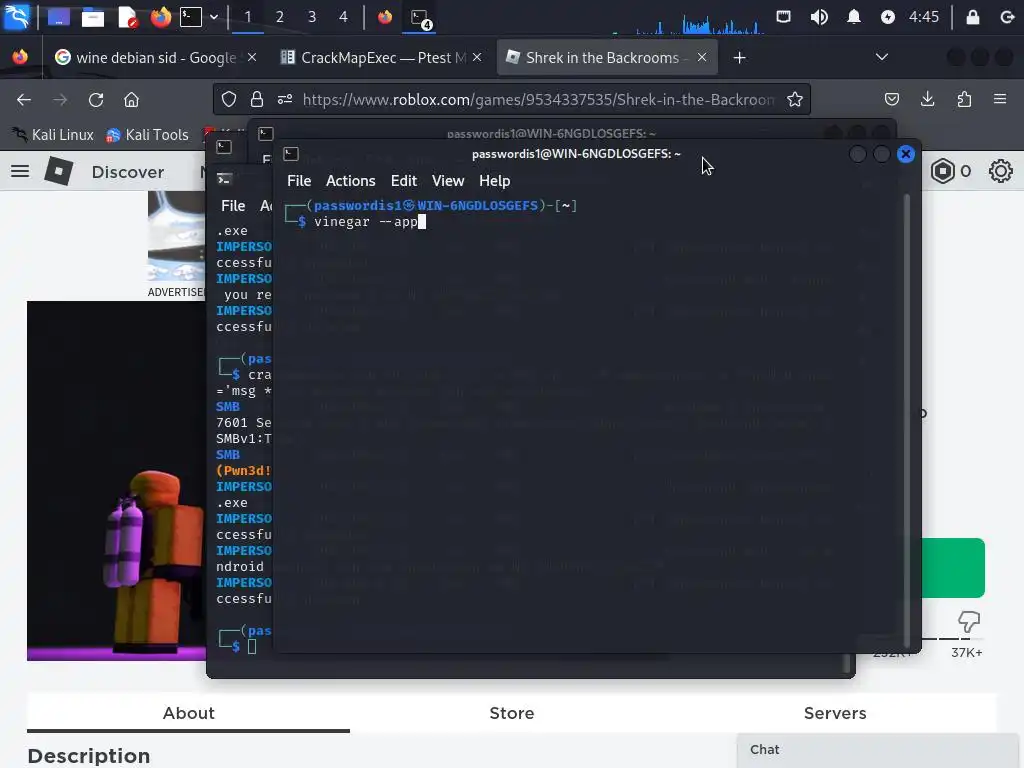1024x768 pixels.
Task: Open the text editor panel launcher
Action: [127, 16]
